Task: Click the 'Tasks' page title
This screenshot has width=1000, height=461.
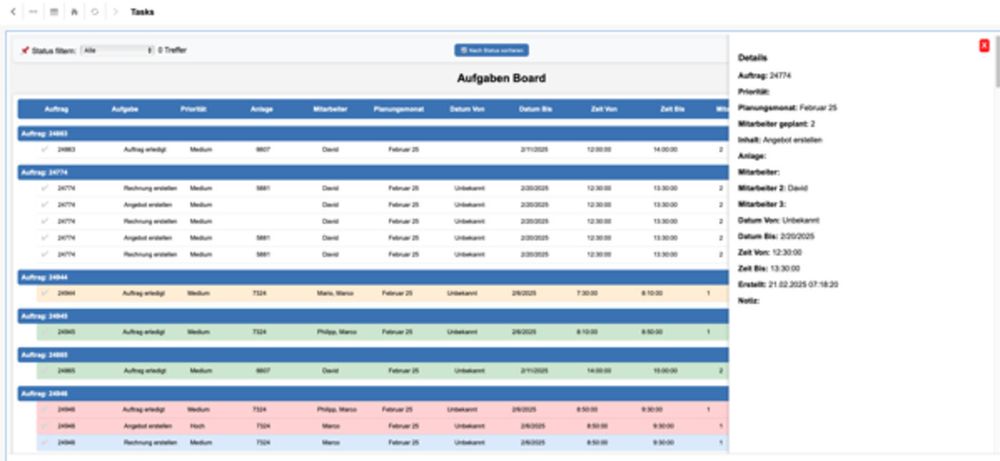Action: (142, 11)
